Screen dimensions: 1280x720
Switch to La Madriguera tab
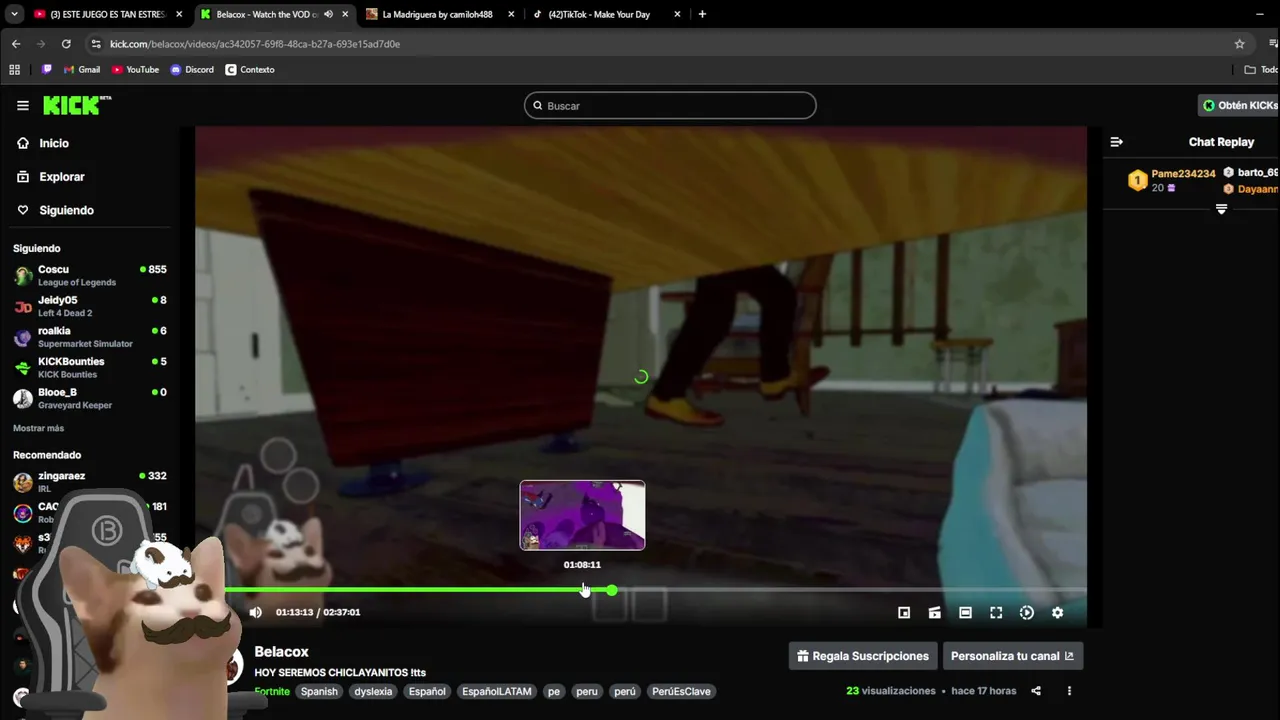coord(440,14)
